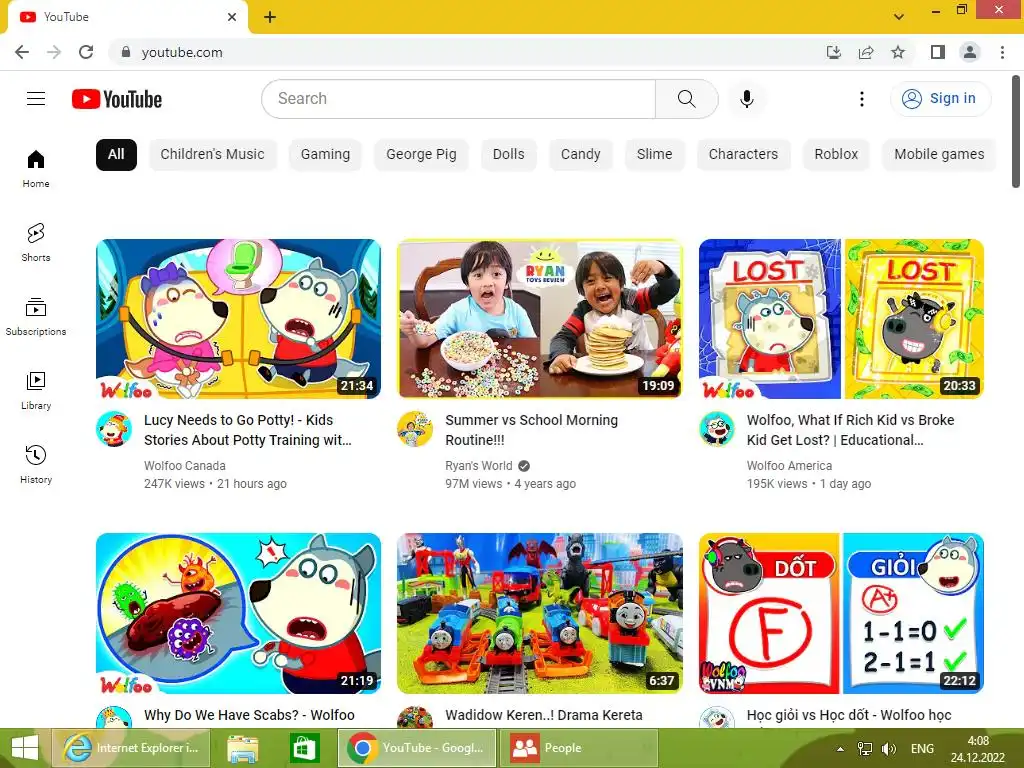Open Thomas trains video thumbnail 6:37

pos(539,613)
